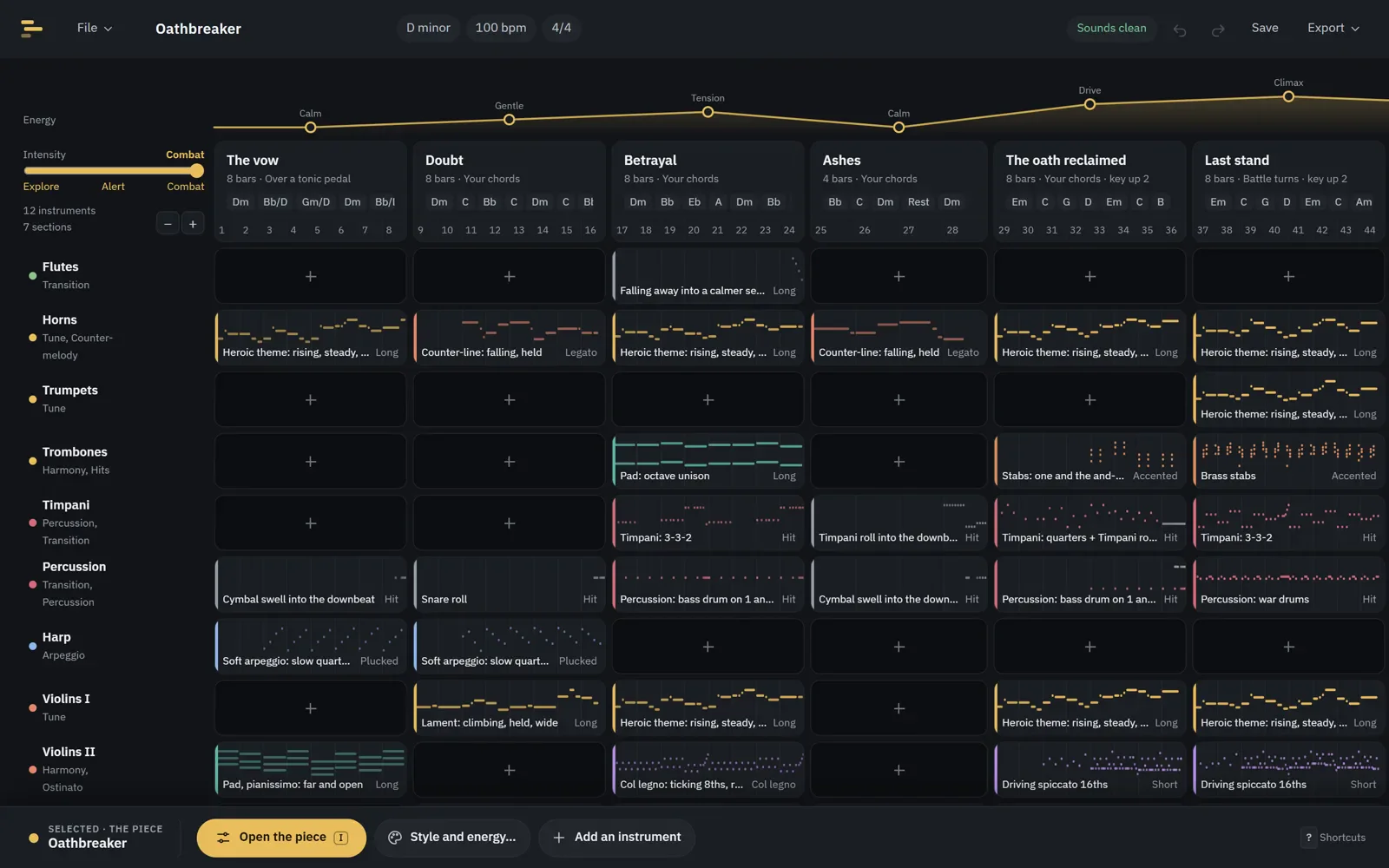Click the Intensity slider handle

tap(197, 171)
